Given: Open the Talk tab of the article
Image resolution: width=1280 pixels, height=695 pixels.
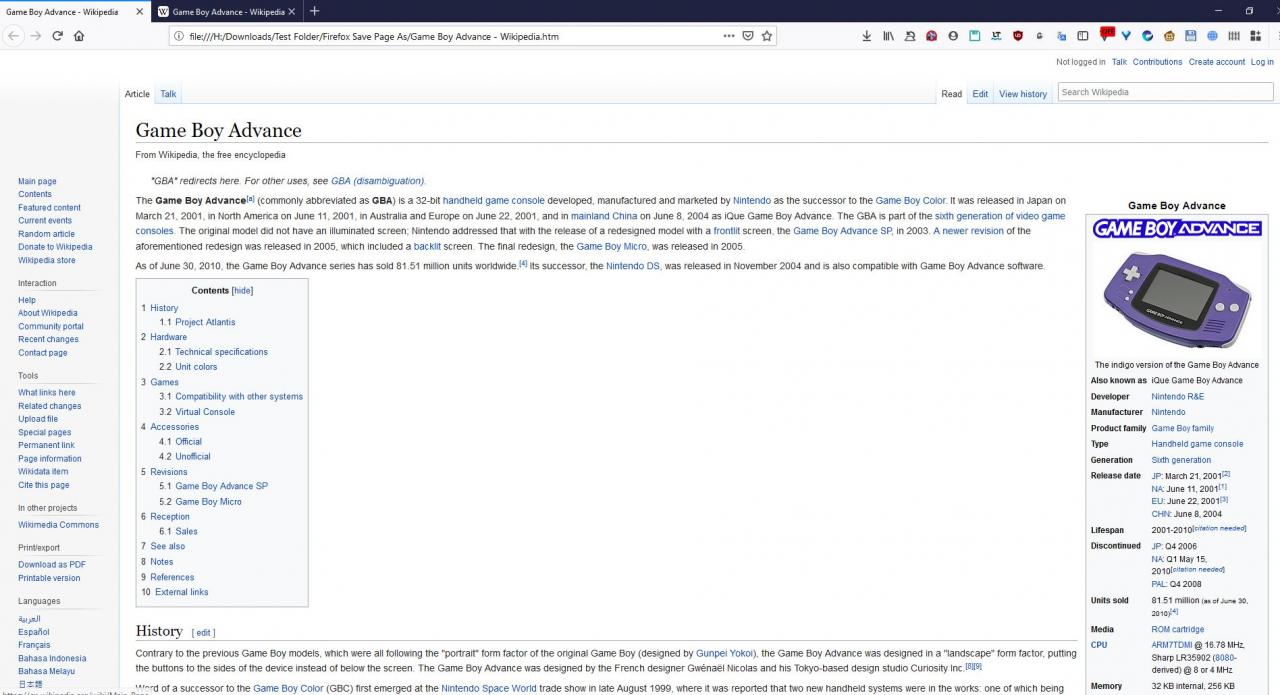Looking at the screenshot, I should click(x=168, y=94).
